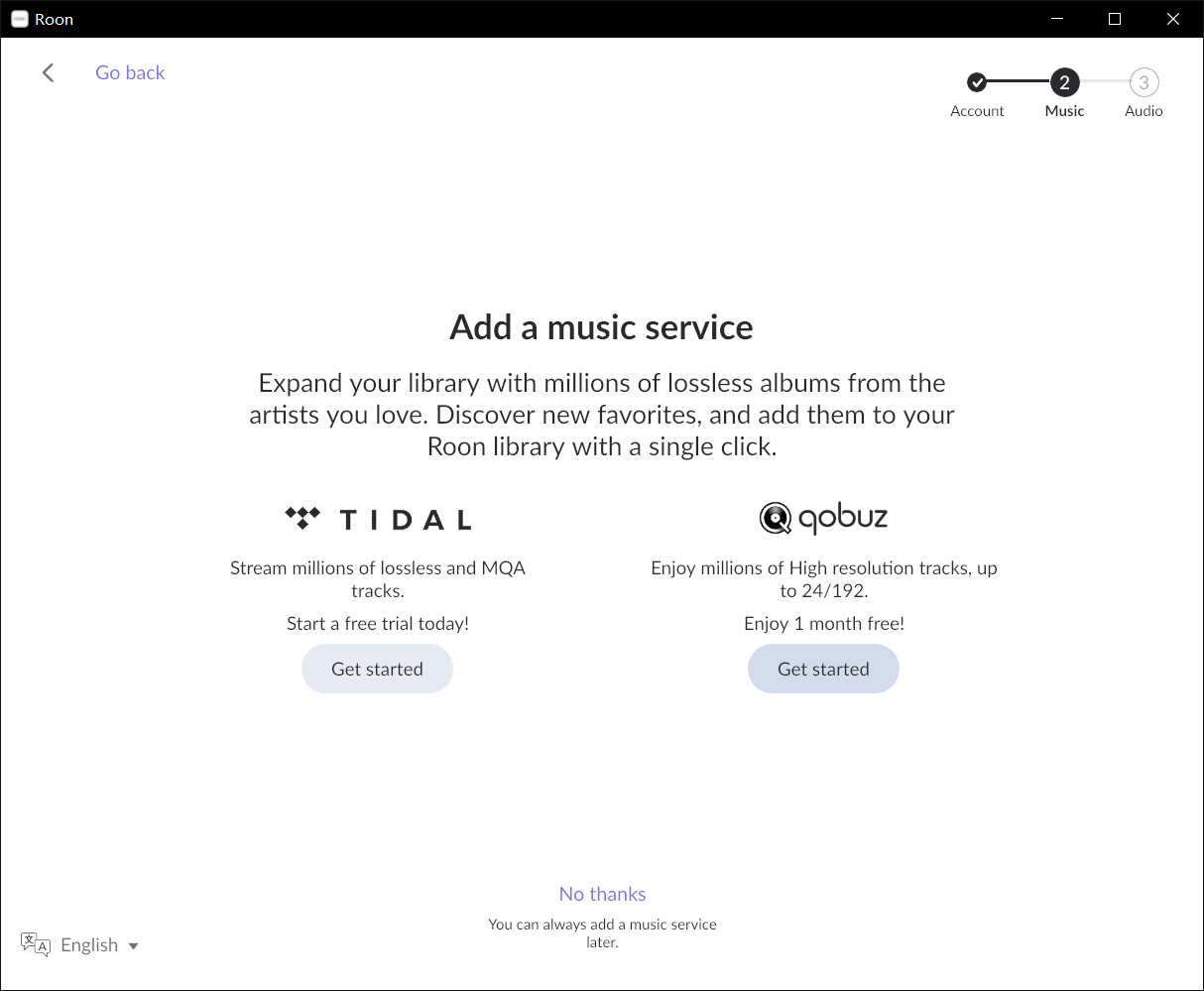Click the language translate icon
The image size is (1204, 991).
[36, 944]
